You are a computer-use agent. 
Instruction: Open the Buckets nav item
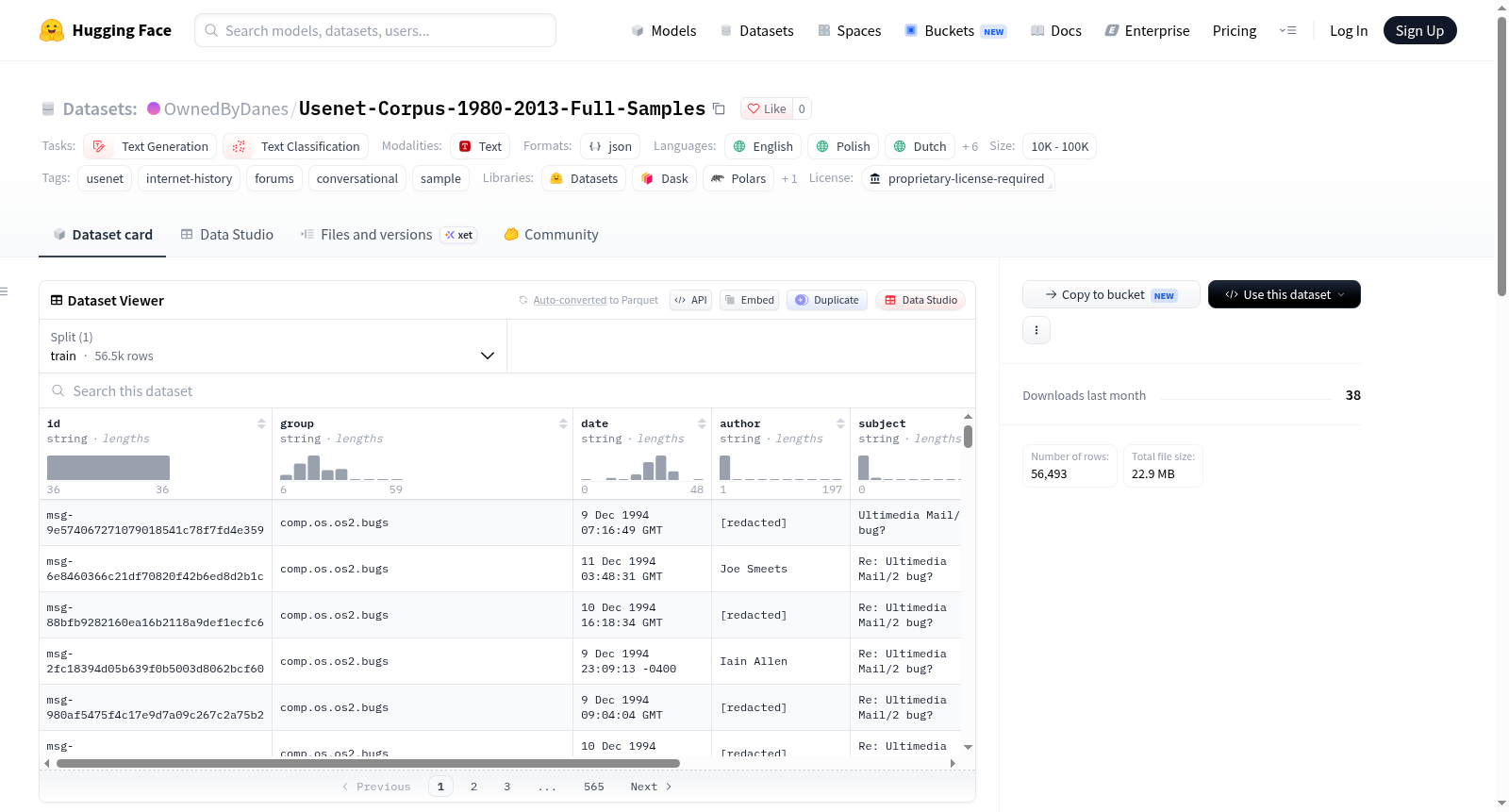[x=955, y=30]
